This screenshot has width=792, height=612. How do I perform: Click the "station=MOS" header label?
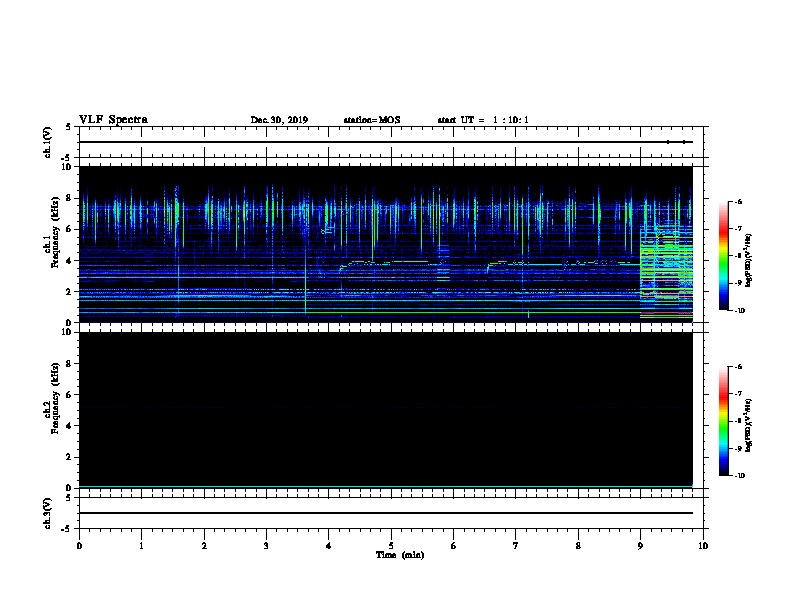point(372,120)
